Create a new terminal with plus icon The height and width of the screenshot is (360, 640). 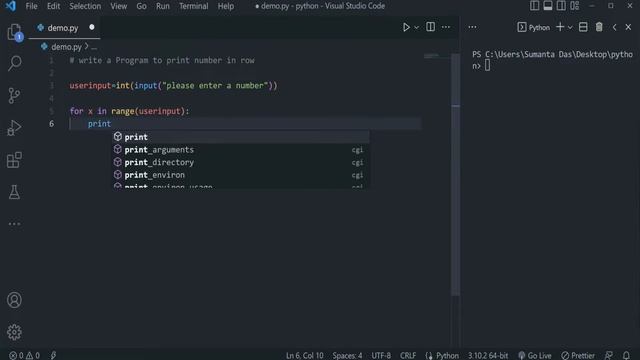[x=560, y=27]
